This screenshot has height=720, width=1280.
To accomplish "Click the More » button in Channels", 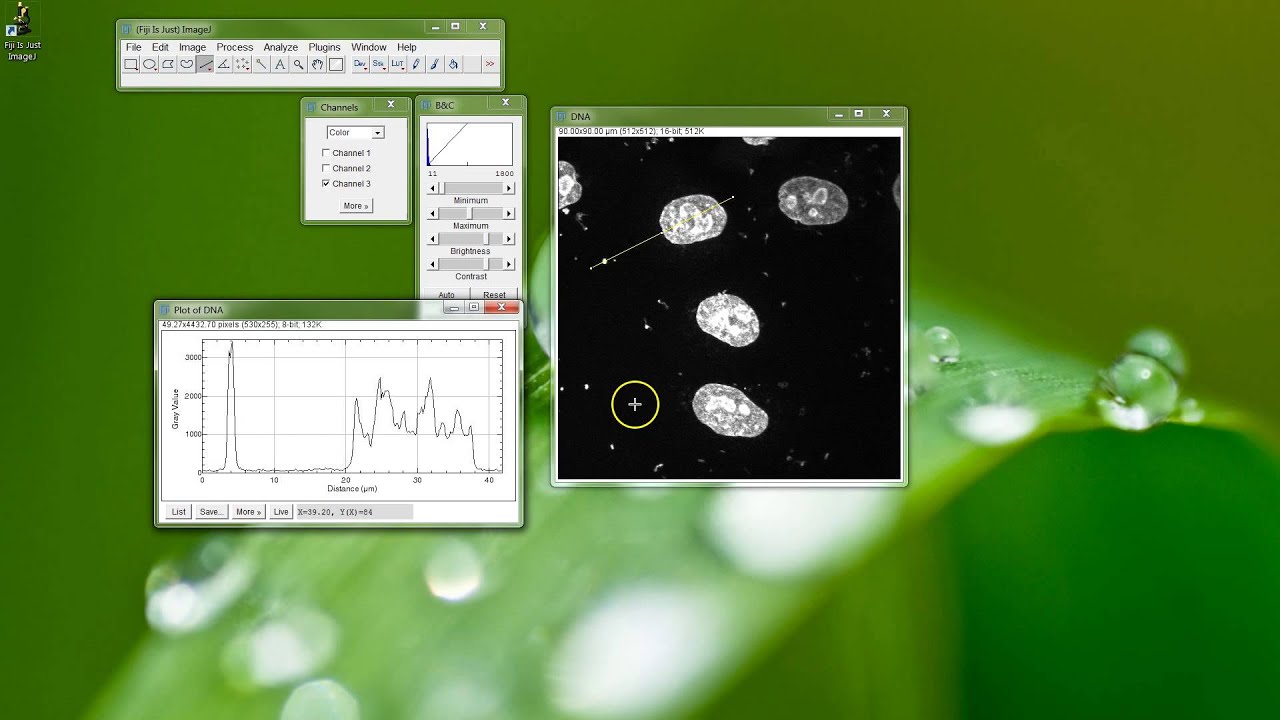I will (355, 206).
